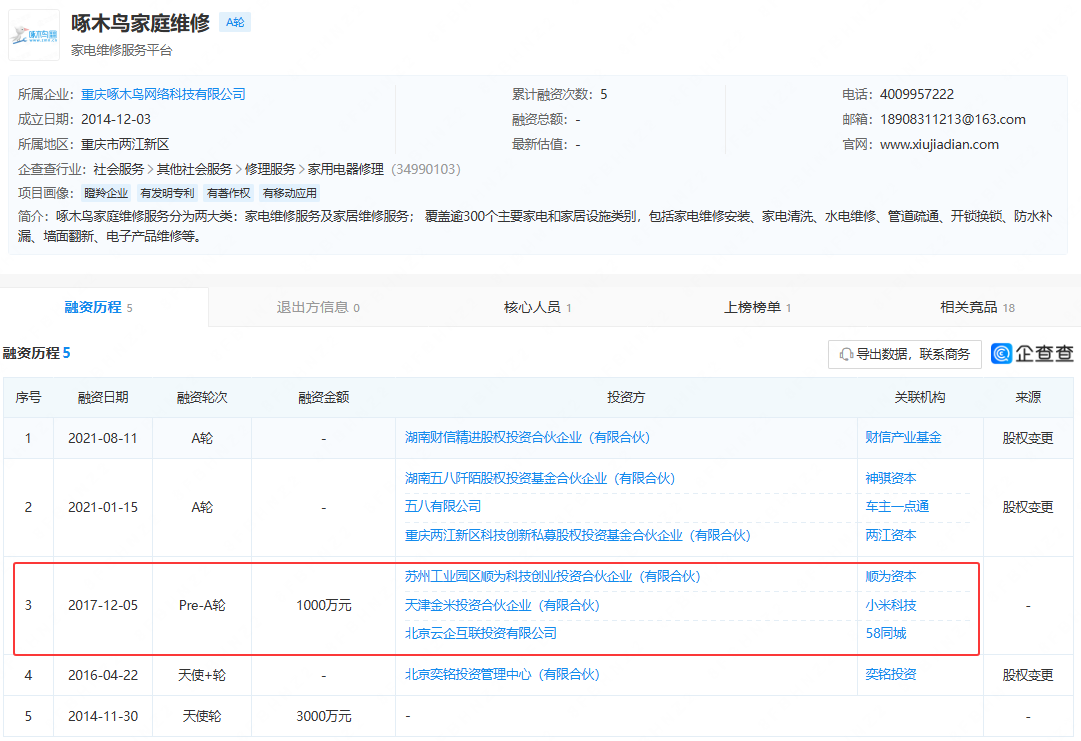The width and height of the screenshot is (1081, 741).
Task: Open the 核心人员 tab
Action: (538, 307)
